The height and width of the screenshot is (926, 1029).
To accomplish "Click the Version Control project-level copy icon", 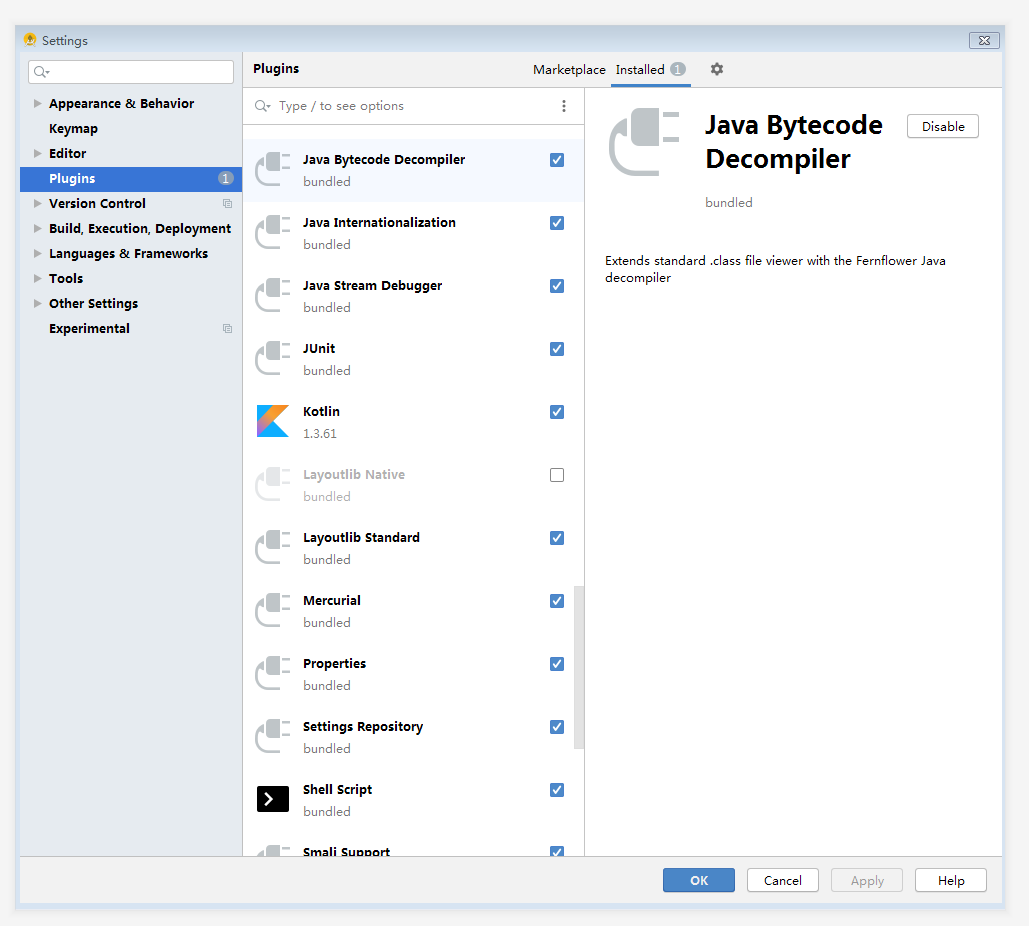I will (227, 203).
